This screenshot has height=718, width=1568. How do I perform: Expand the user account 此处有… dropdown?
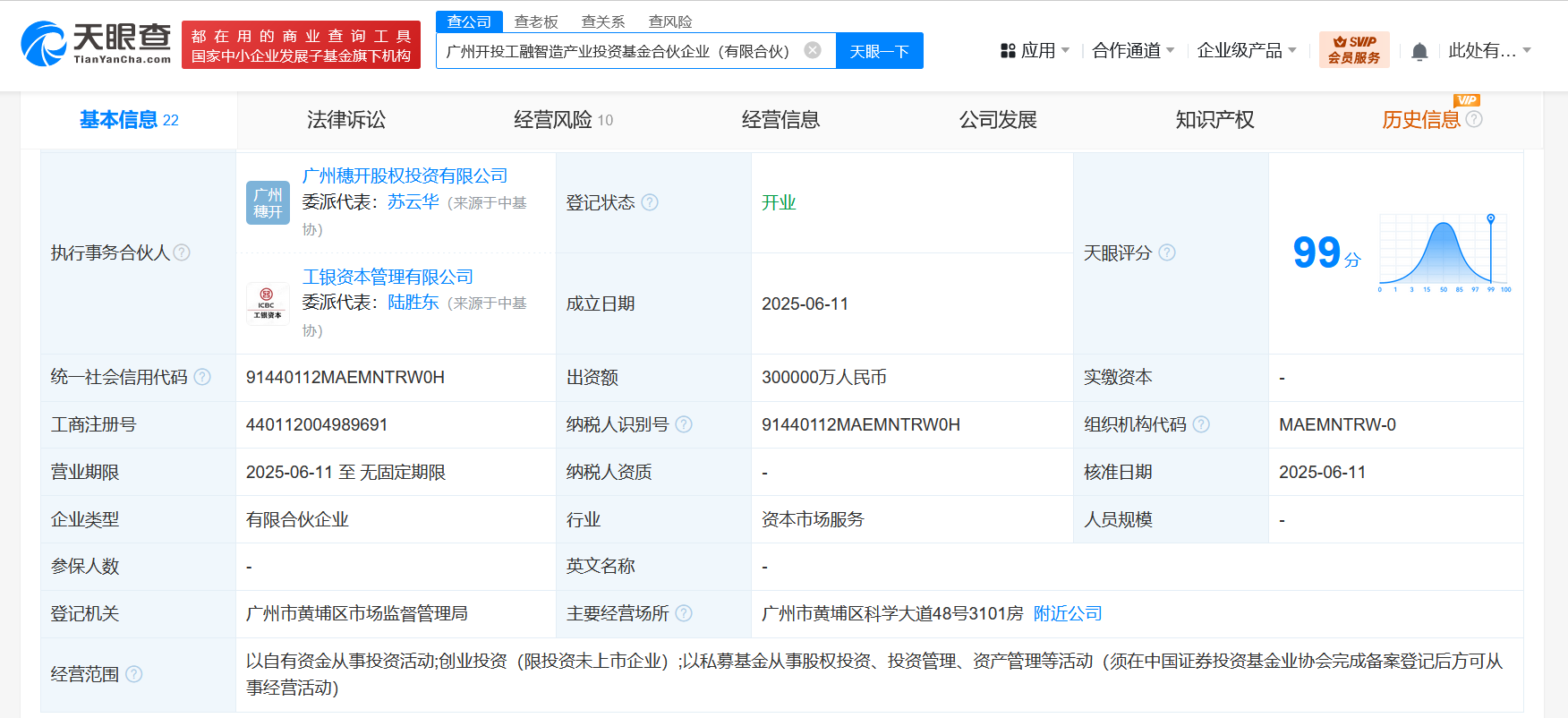pyautogui.click(x=1527, y=51)
